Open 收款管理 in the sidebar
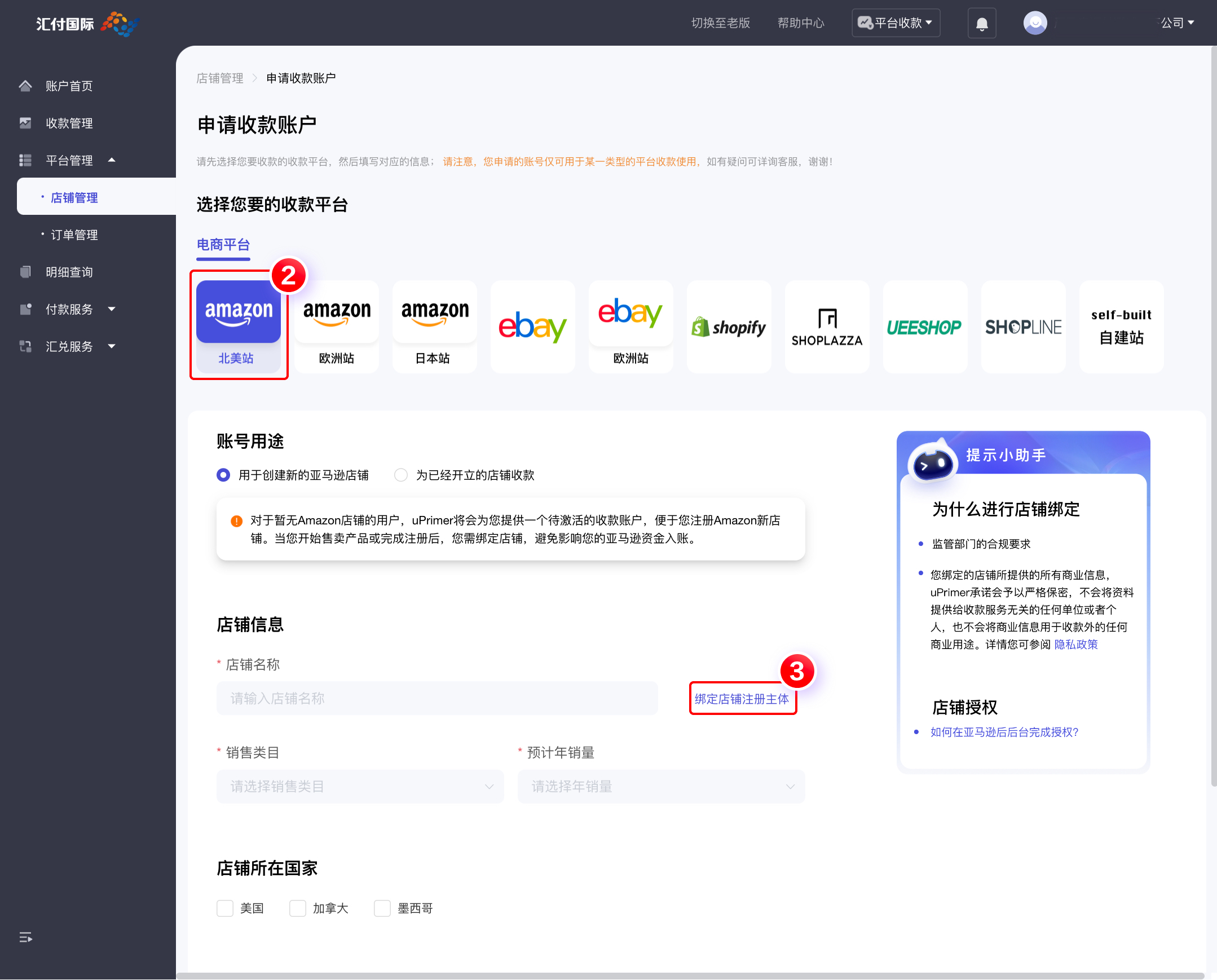This screenshot has width=1217, height=980. [69, 123]
